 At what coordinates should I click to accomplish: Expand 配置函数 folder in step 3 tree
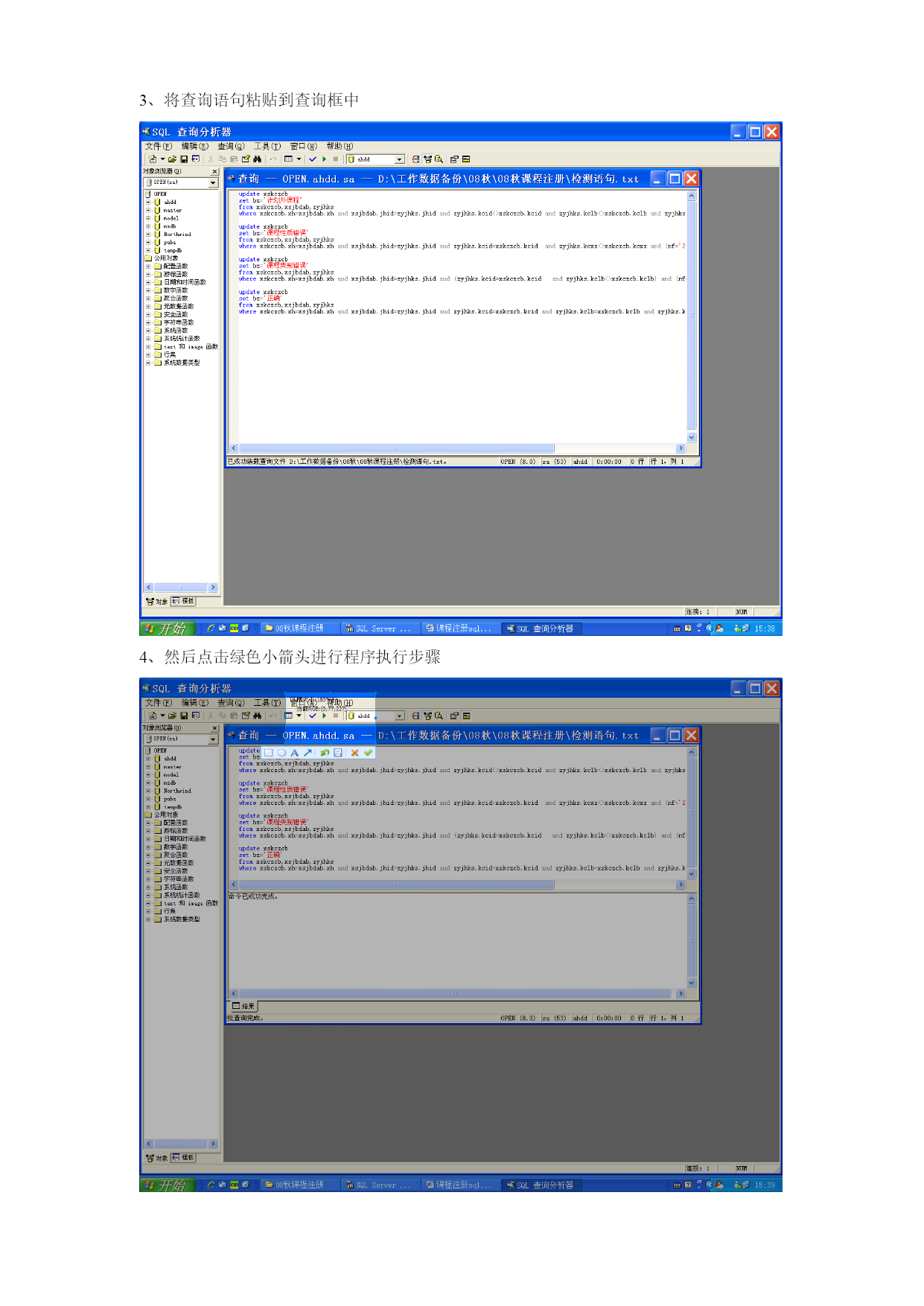148,266
